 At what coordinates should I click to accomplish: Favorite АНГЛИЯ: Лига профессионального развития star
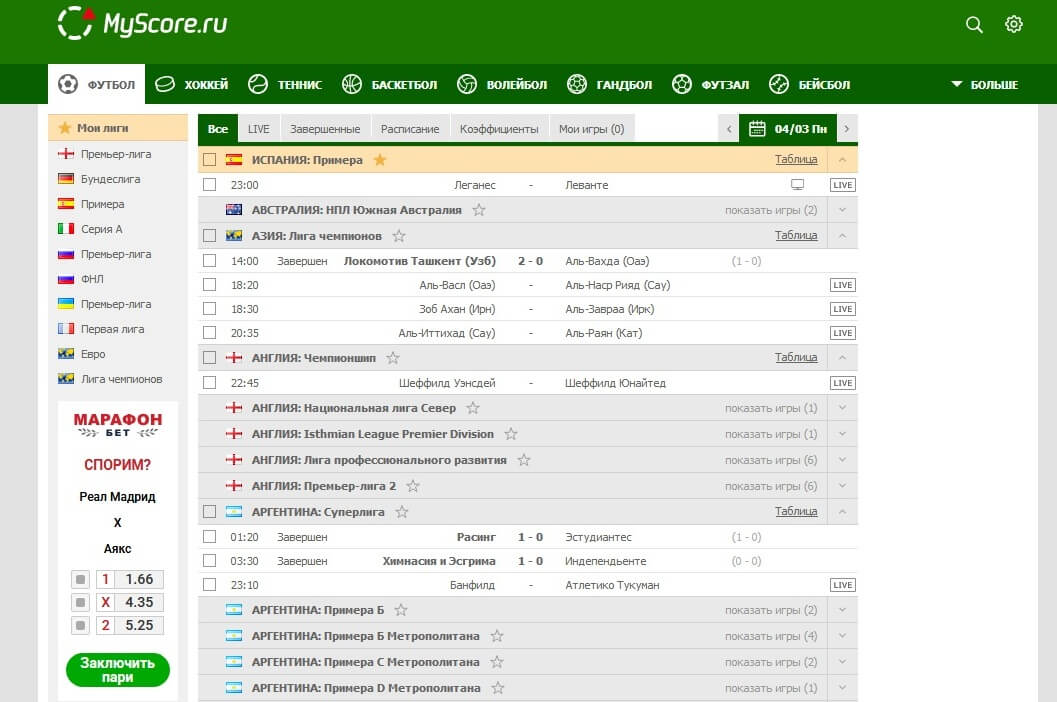click(524, 460)
